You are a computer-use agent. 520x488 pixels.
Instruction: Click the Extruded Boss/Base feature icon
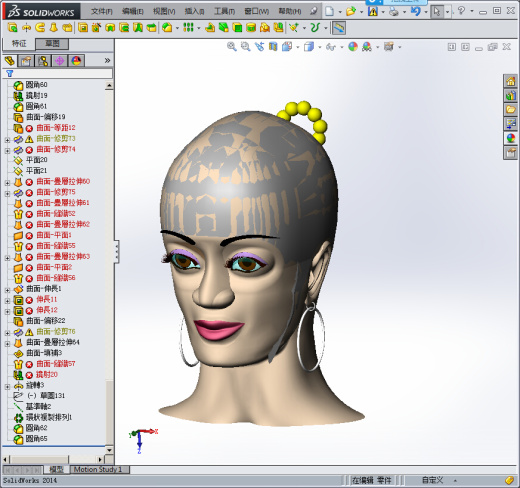(13, 28)
